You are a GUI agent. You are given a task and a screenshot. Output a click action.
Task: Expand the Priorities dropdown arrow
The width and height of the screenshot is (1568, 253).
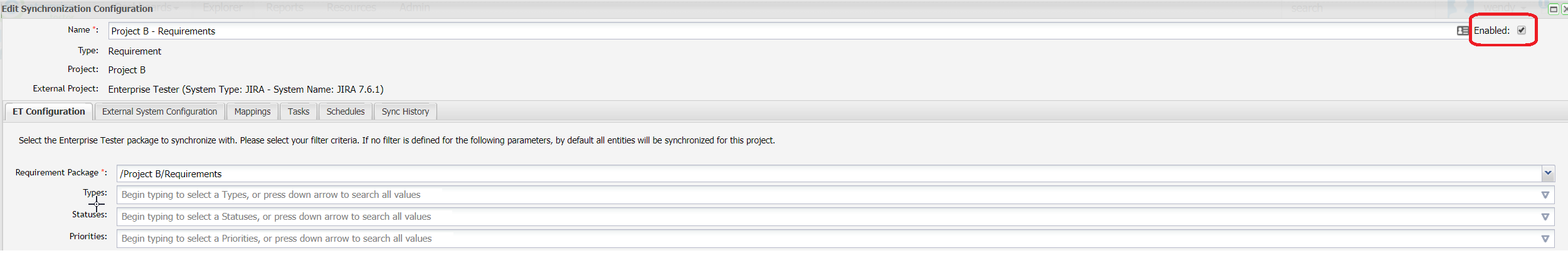pos(1545,239)
